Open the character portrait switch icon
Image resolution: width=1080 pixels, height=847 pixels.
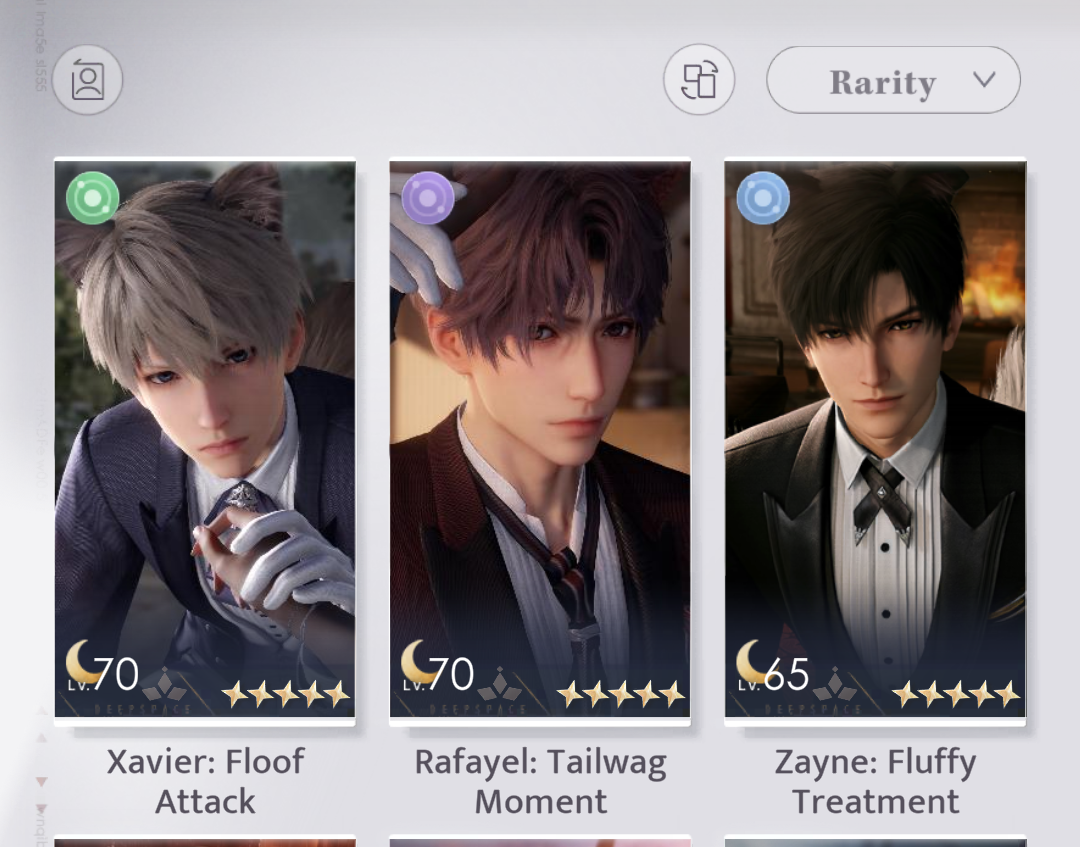click(87, 80)
